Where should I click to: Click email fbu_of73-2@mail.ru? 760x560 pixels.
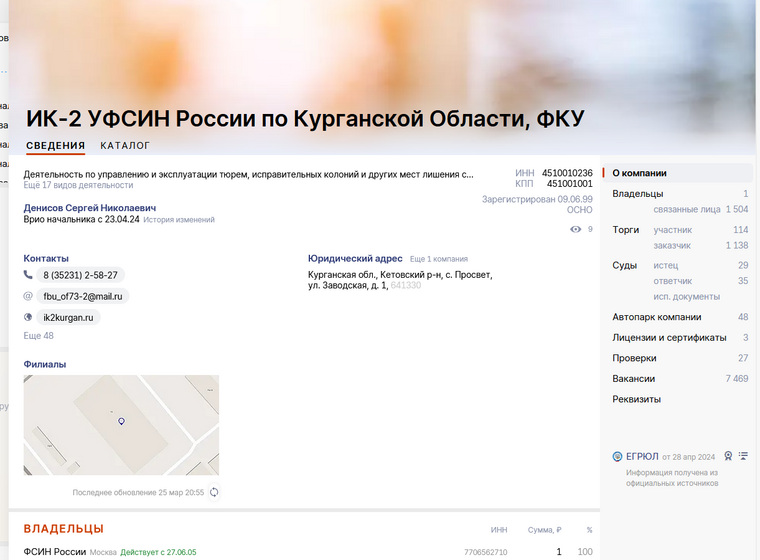click(83, 296)
